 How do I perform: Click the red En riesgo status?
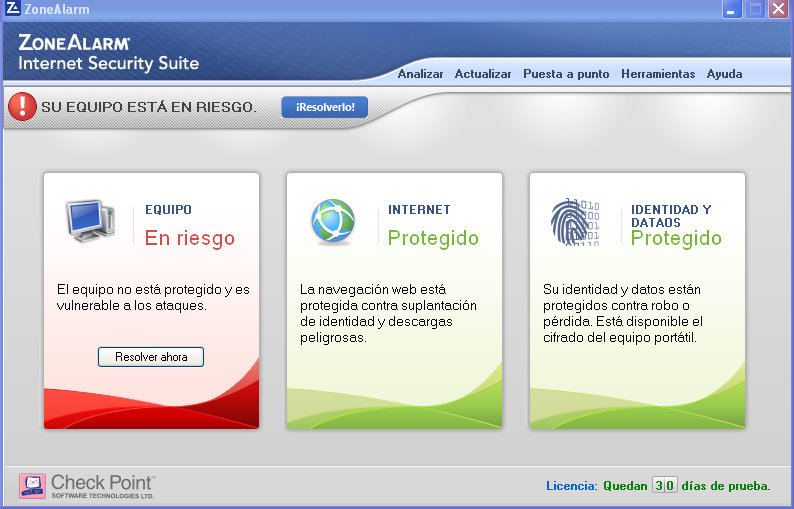[x=190, y=238]
